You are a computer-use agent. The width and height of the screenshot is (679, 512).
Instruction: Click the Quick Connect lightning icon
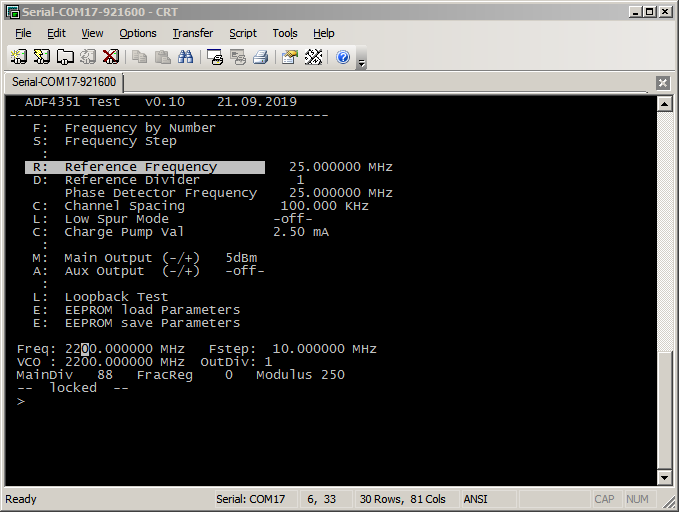pyautogui.click(x=42, y=57)
